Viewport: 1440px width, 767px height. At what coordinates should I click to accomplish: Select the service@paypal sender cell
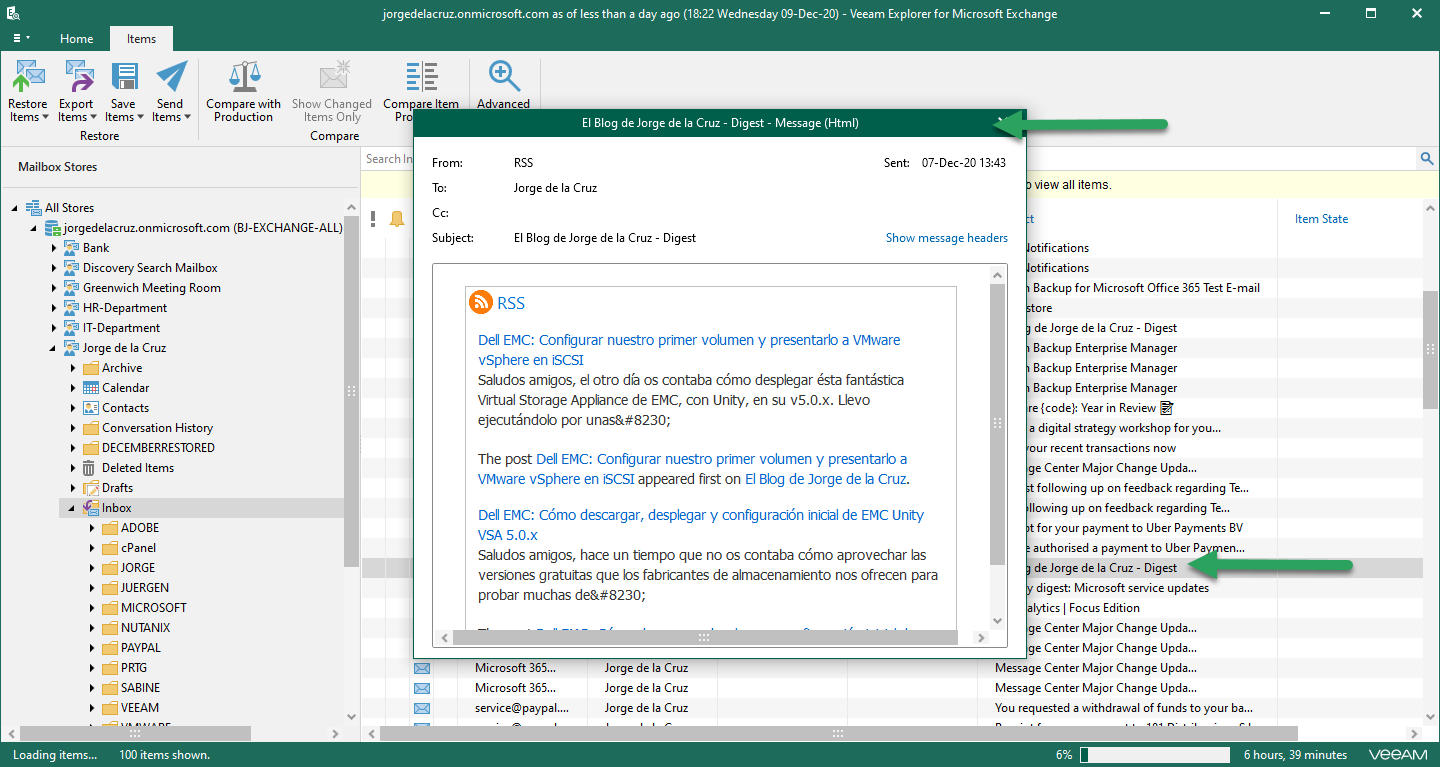coord(523,708)
